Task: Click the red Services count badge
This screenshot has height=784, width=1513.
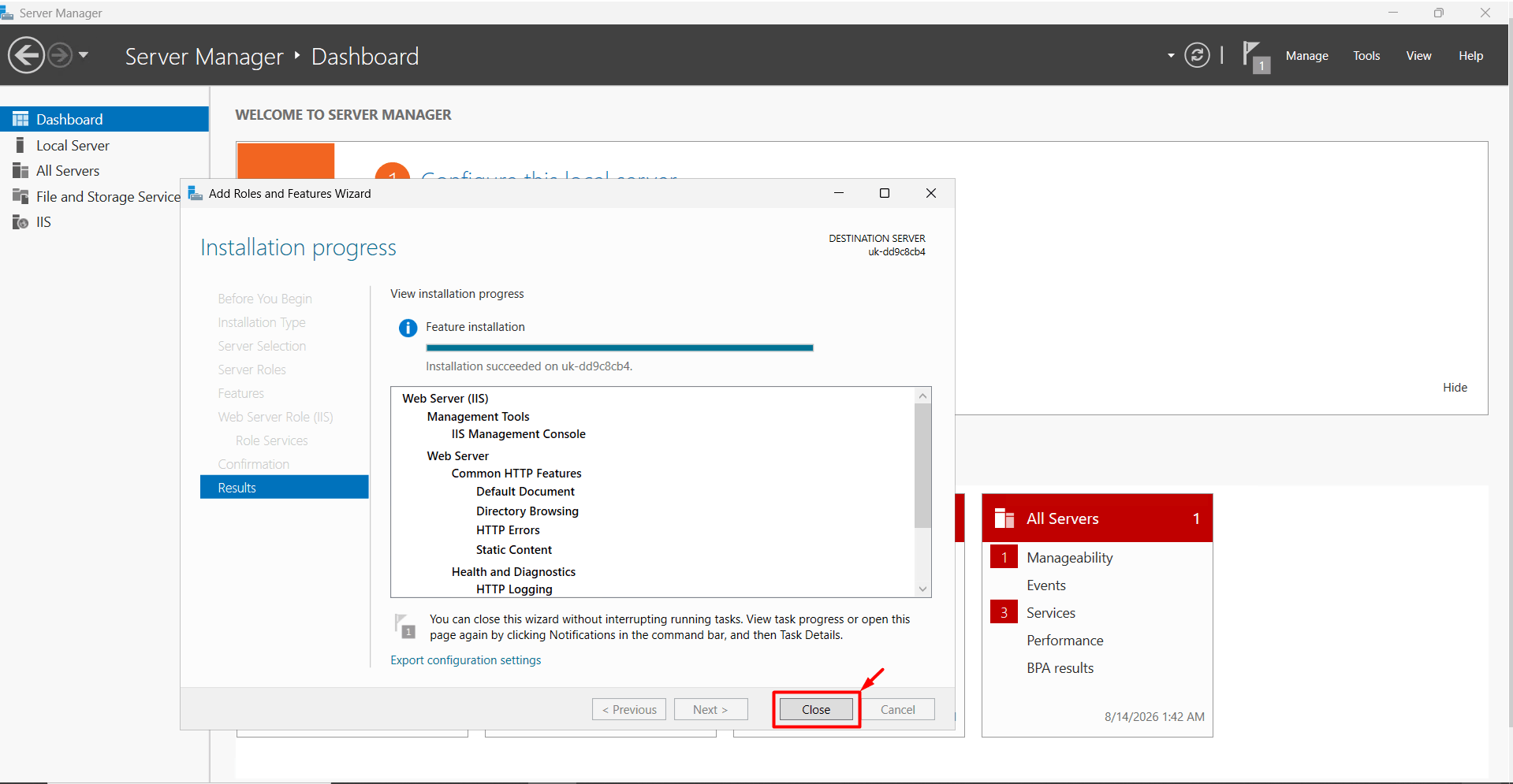Action: [1004, 613]
